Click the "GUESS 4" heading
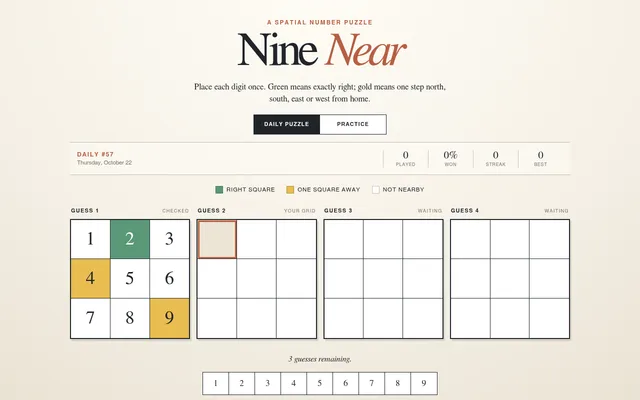Screen dimensions: 640x400 (465, 211)
